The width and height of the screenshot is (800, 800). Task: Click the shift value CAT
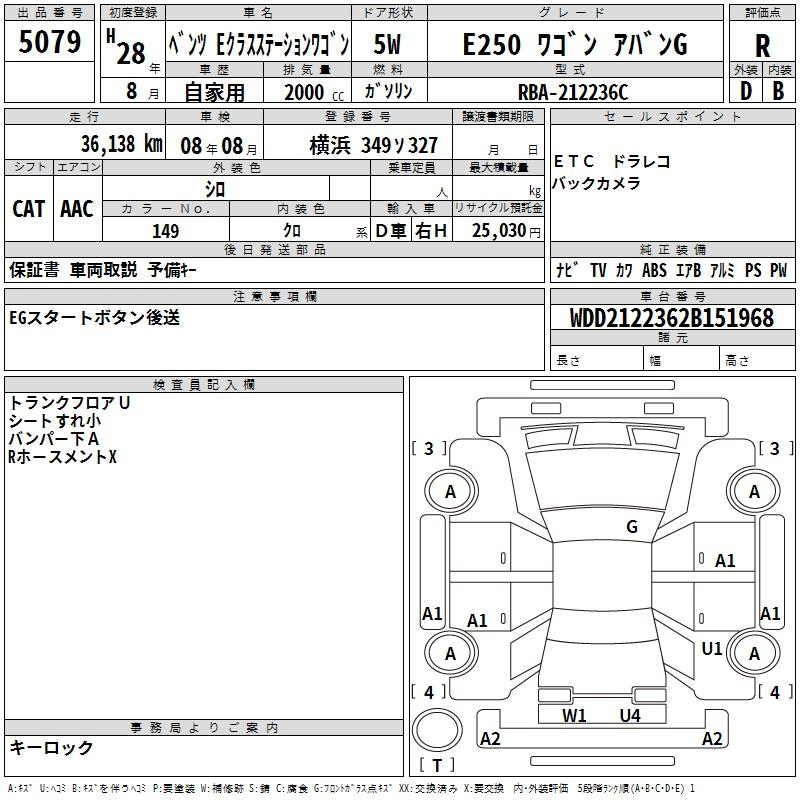pyautogui.click(x=29, y=209)
